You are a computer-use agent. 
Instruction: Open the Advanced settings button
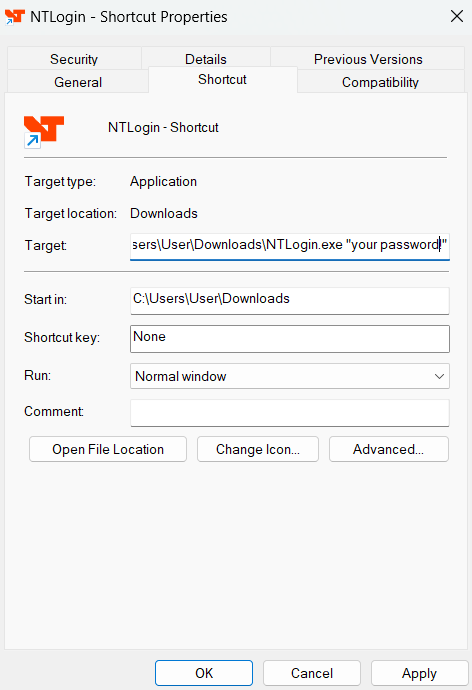click(389, 449)
